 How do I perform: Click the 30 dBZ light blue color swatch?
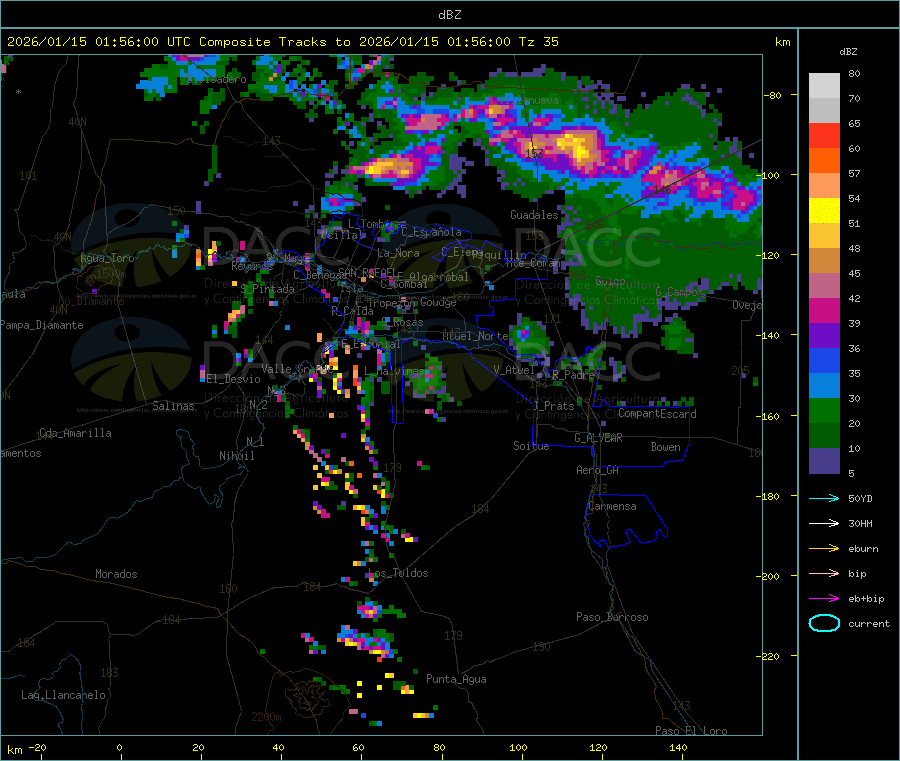[x=824, y=386]
